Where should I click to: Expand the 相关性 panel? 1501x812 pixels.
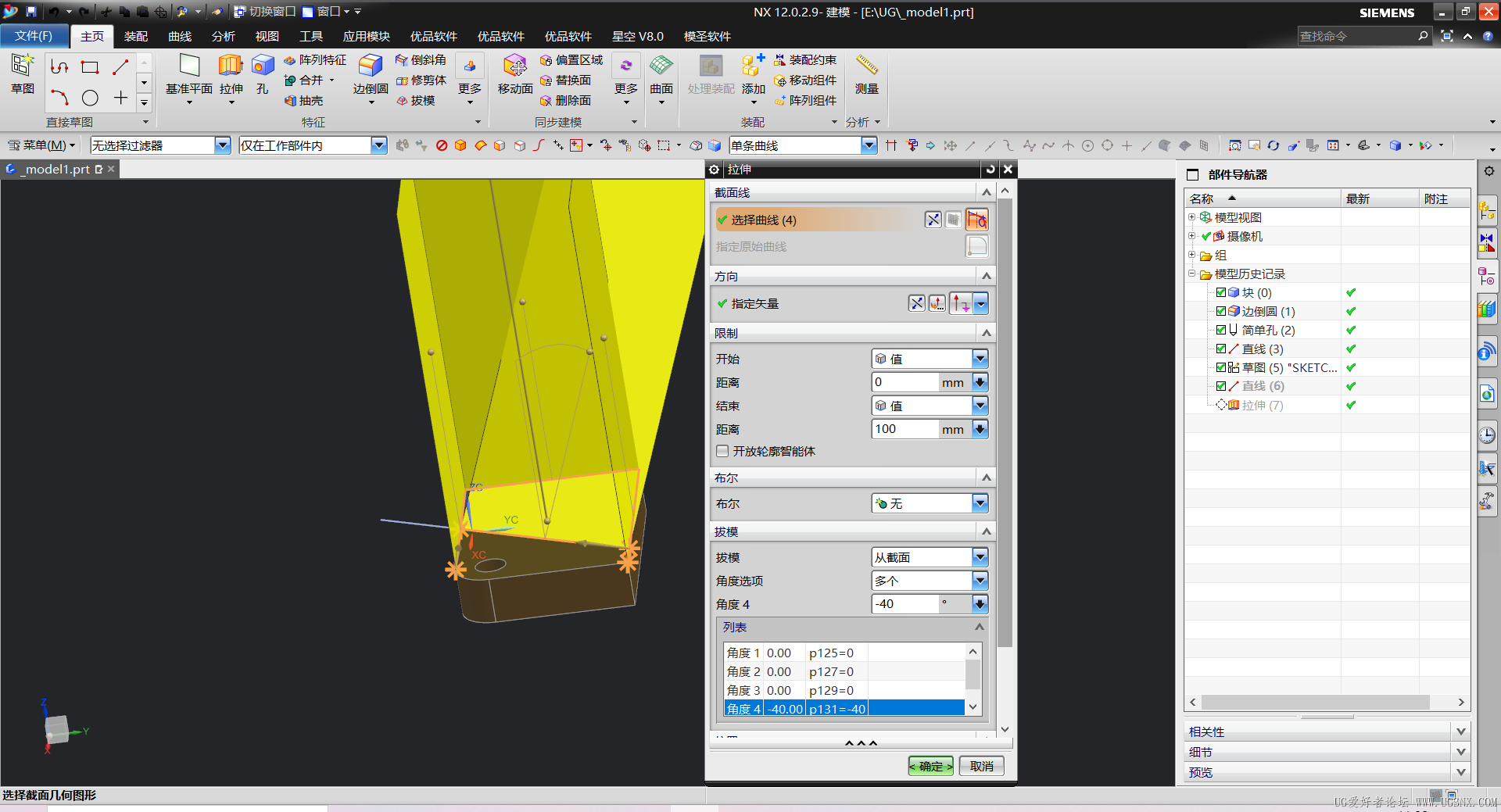[1460, 732]
